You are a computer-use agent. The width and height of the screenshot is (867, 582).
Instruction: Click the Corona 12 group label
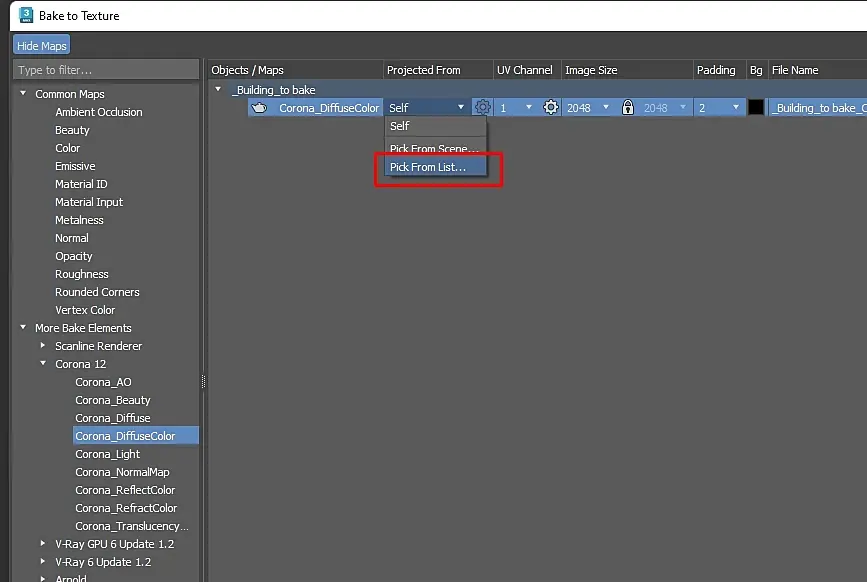click(80, 364)
